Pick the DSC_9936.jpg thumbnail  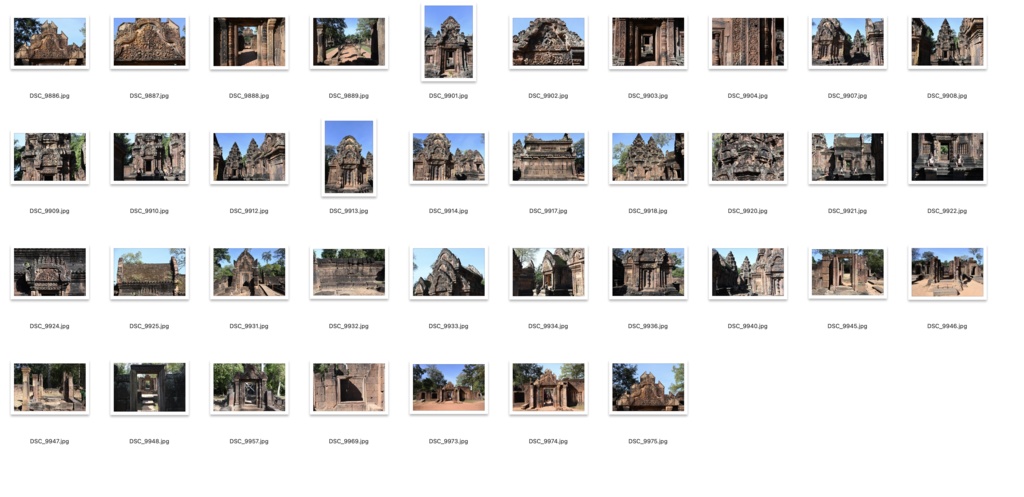coord(648,272)
